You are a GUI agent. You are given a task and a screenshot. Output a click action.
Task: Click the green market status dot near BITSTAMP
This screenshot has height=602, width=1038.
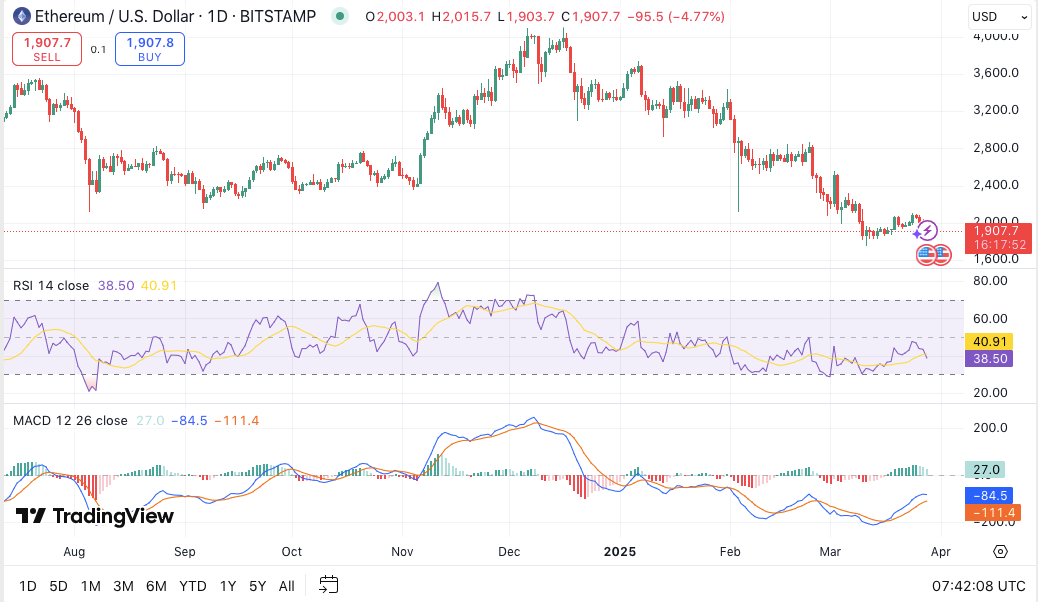click(x=342, y=17)
